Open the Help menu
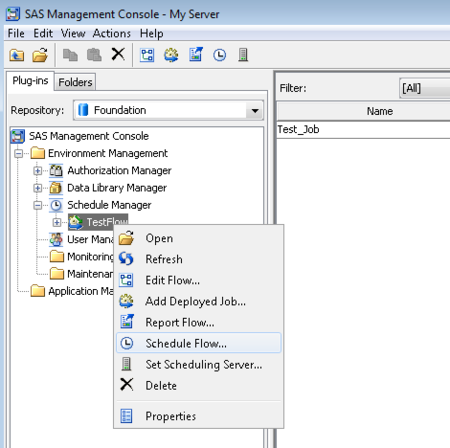Viewport: 450px width, 448px height. click(152, 33)
